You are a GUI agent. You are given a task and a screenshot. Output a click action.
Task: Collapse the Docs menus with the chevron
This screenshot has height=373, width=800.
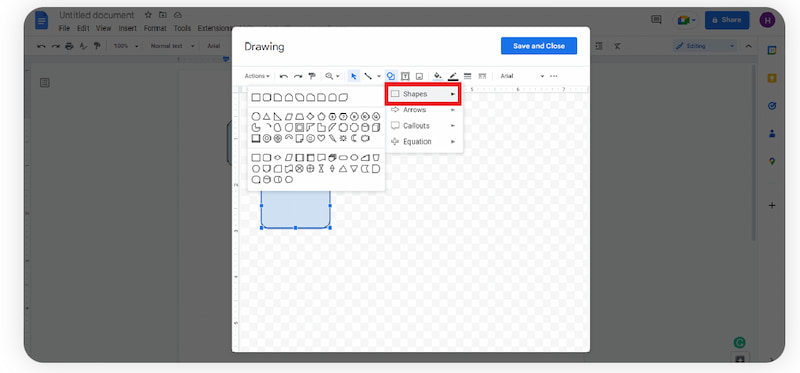click(x=748, y=46)
